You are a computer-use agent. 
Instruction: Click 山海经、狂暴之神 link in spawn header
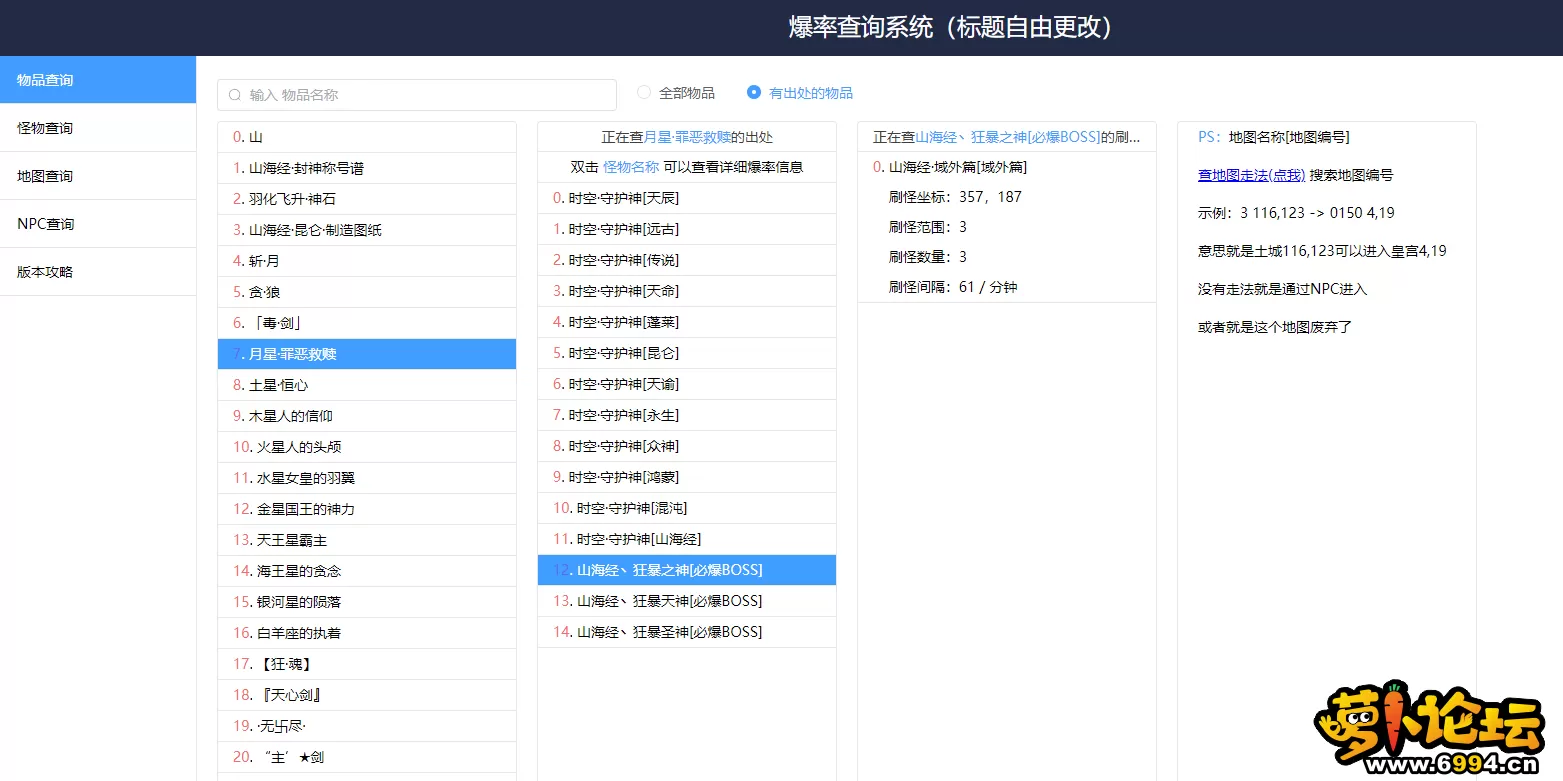pos(1008,137)
